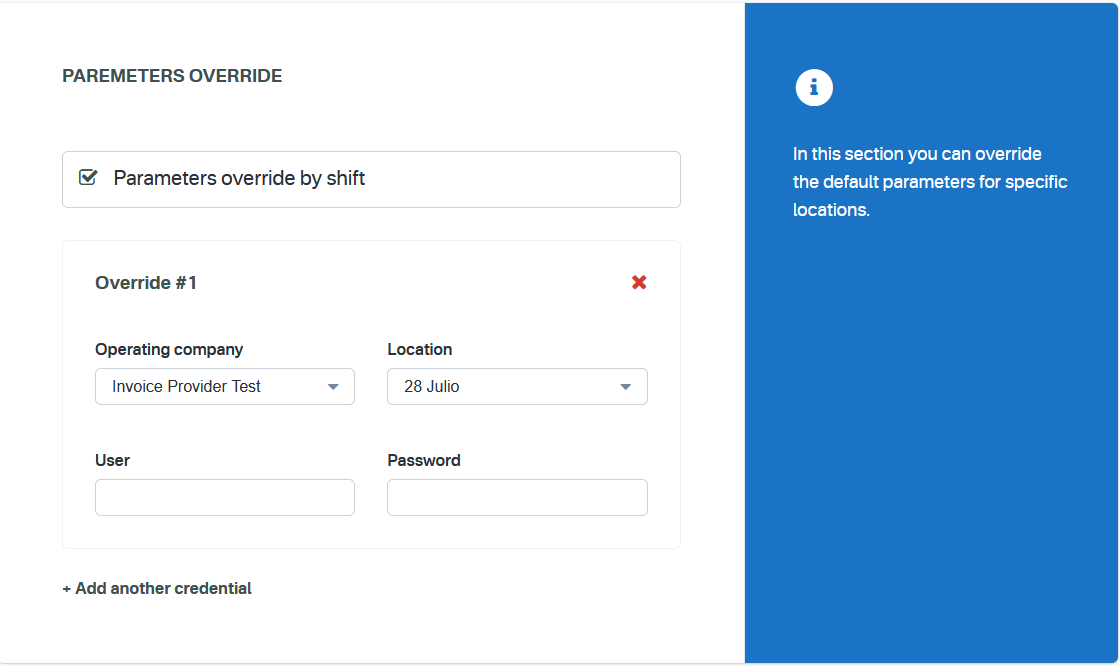The image size is (1120, 666).
Task: Select the Override #1 section header
Action: (x=146, y=282)
